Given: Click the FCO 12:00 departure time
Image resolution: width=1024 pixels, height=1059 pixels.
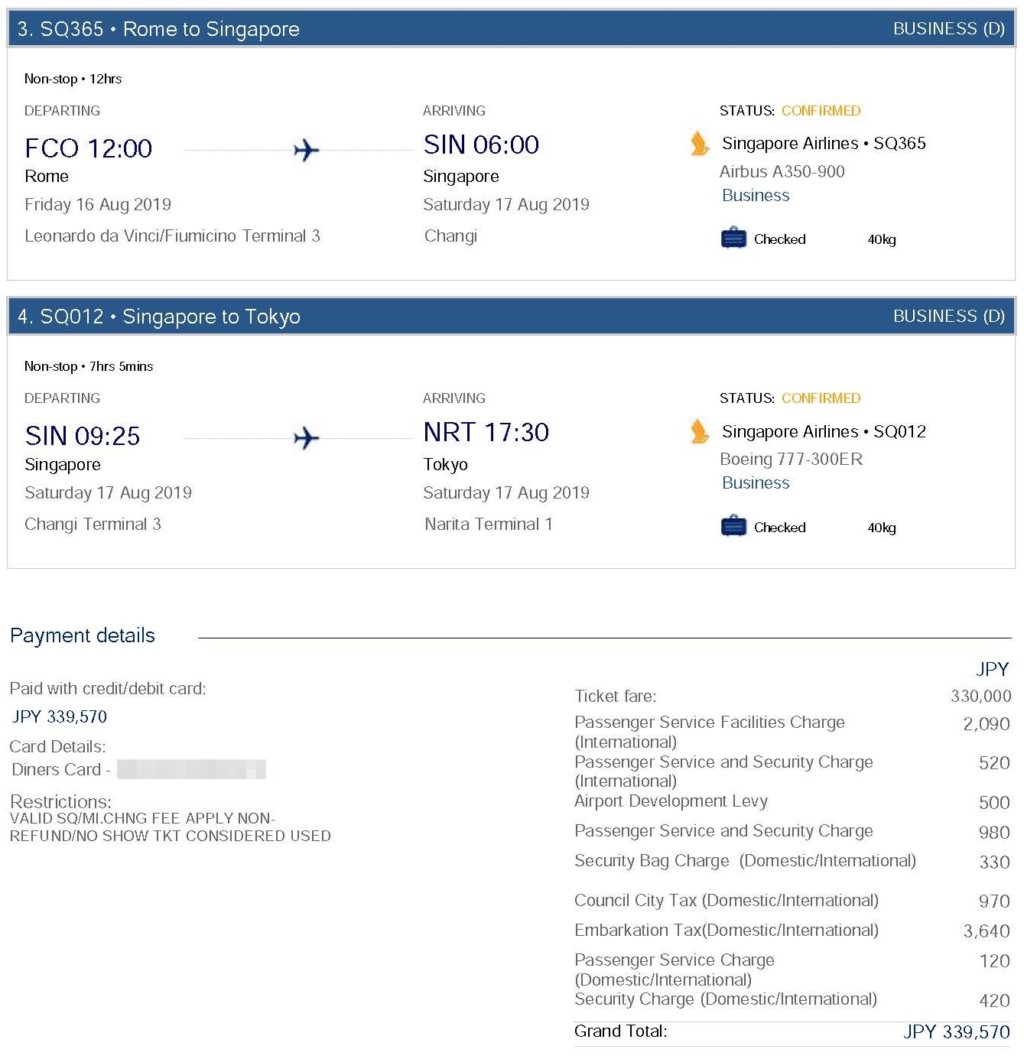Looking at the screenshot, I should coord(88,149).
